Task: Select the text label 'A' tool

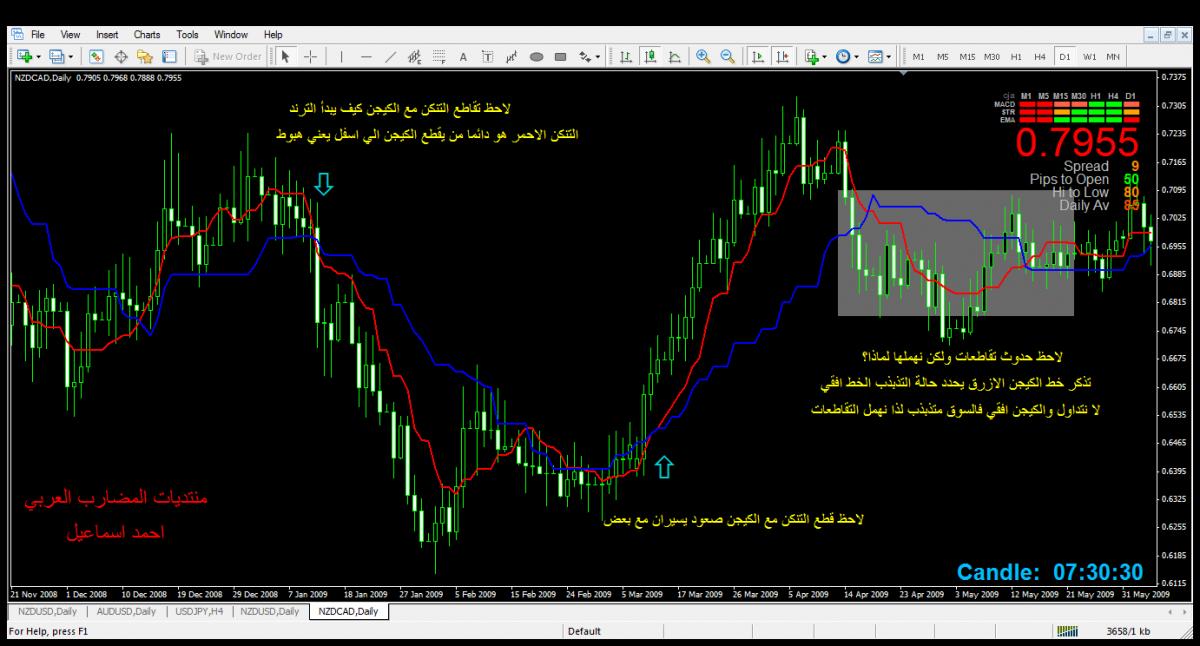Action: tap(463, 57)
